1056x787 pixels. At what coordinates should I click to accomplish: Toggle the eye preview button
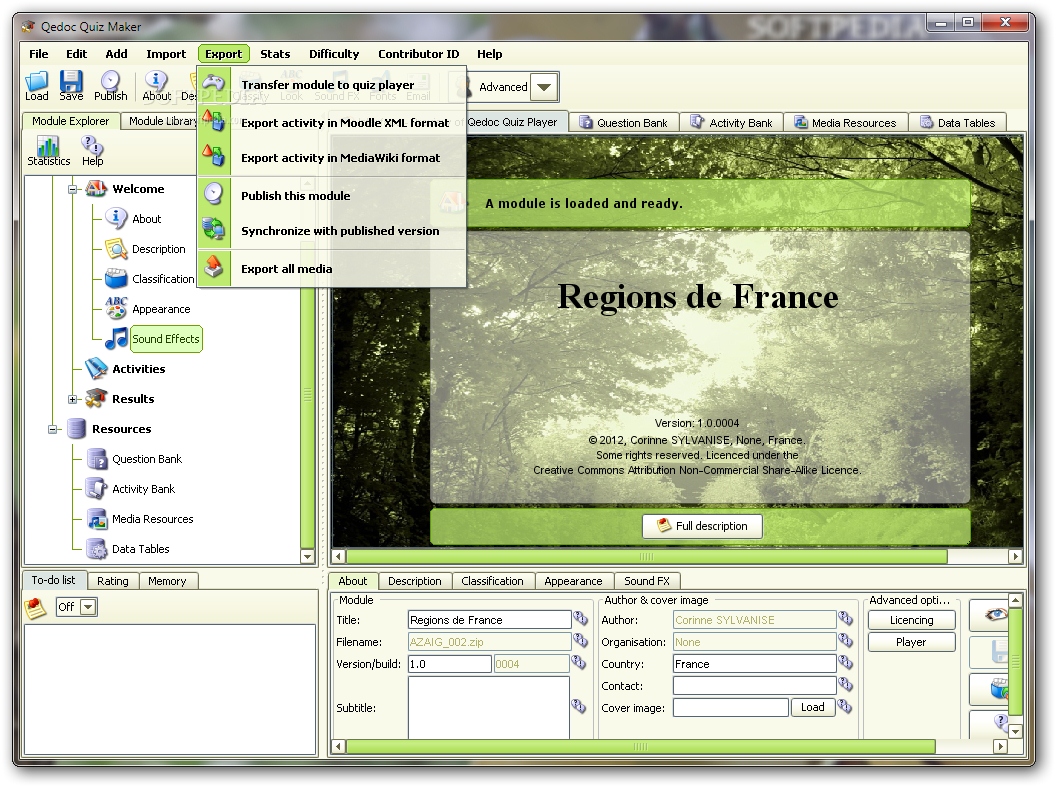(989, 615)
